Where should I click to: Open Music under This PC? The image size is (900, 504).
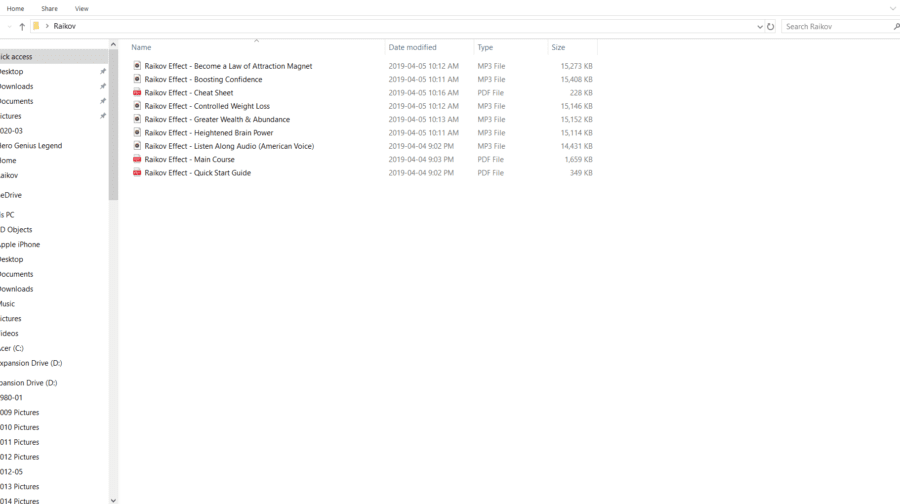(7, 304)
